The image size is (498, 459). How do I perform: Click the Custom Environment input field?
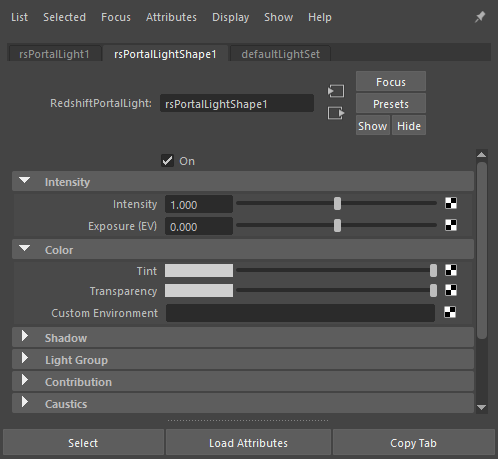300,313
